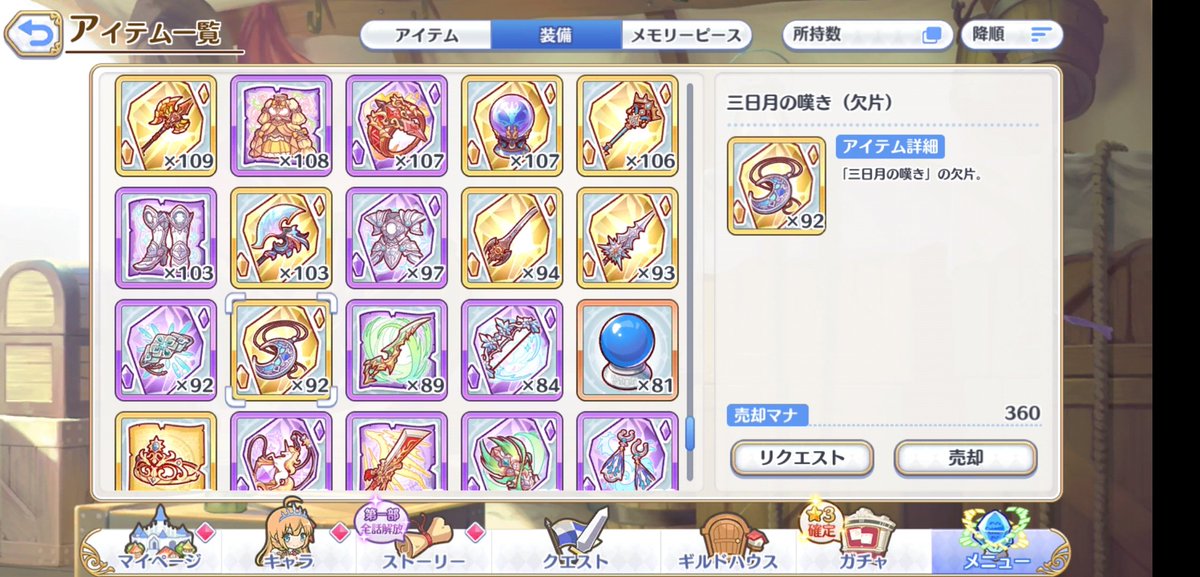Switch to the メモリーピース tab

(x=686, y=35)
